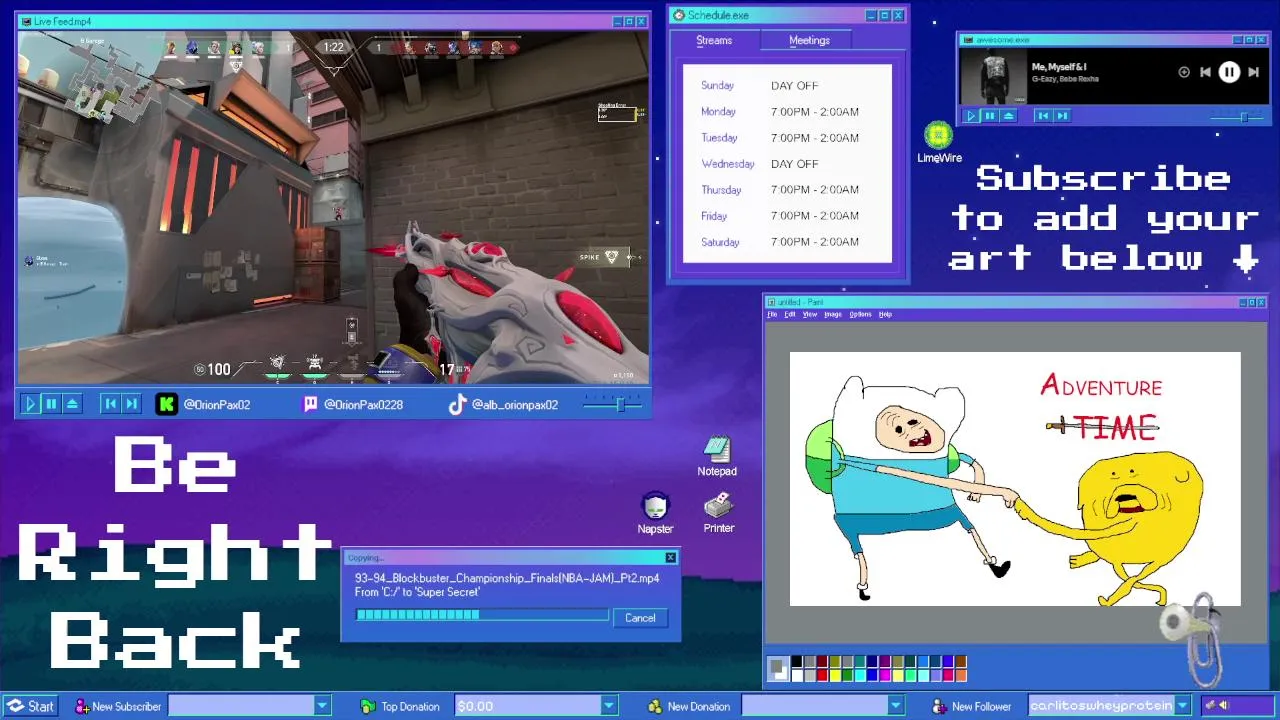Open the Edit menu in Paint
The width and height of the screenshot is (1280, 720).
(x=790, y=314)
